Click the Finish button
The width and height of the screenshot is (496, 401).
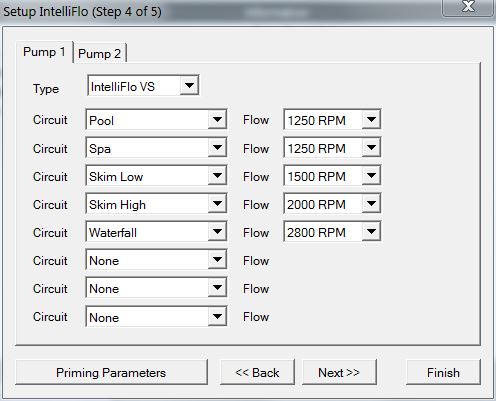point(443,372)
